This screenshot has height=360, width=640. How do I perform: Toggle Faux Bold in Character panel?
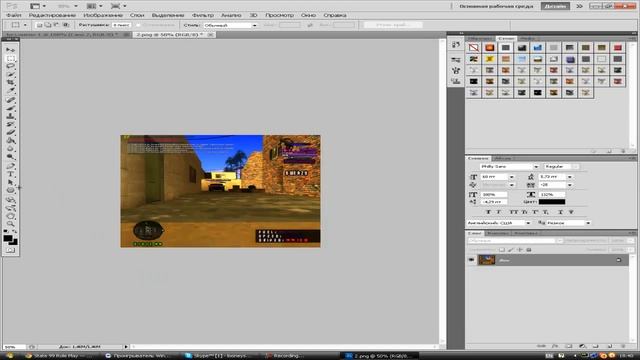coord(488,212)
